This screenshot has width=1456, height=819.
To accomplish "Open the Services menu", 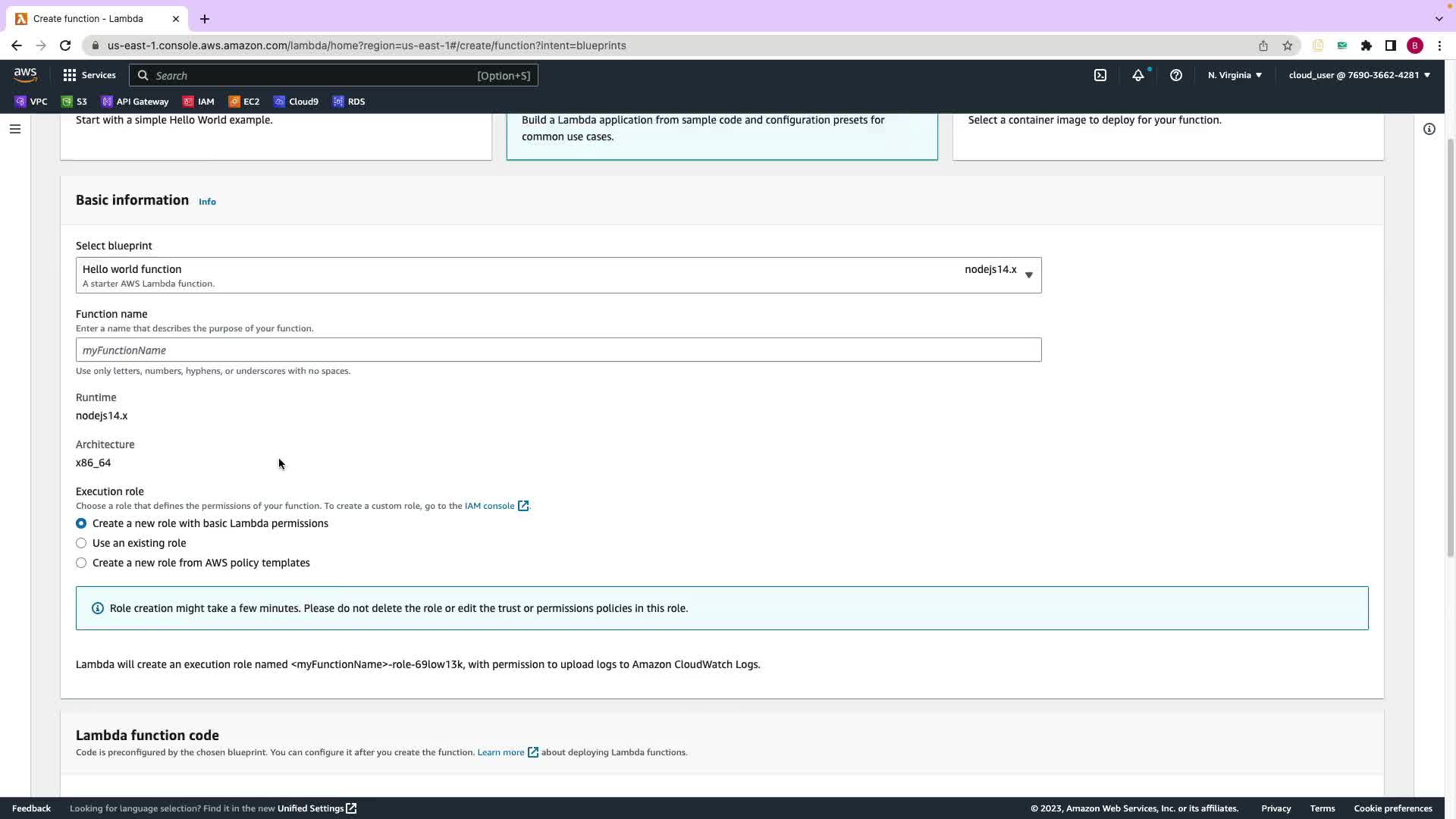I will (x=89, y=75).
